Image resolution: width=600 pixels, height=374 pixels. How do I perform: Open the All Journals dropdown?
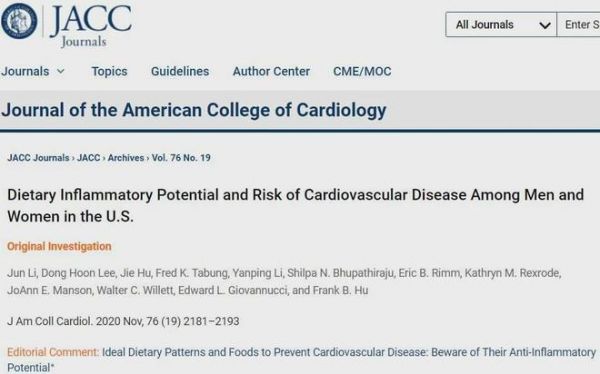[x=501, y=25]
